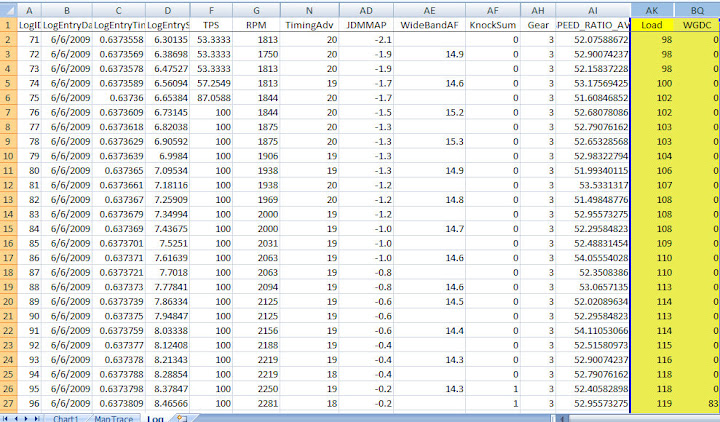Select row 5 header
720x422 pixels.
coord(8,83)
